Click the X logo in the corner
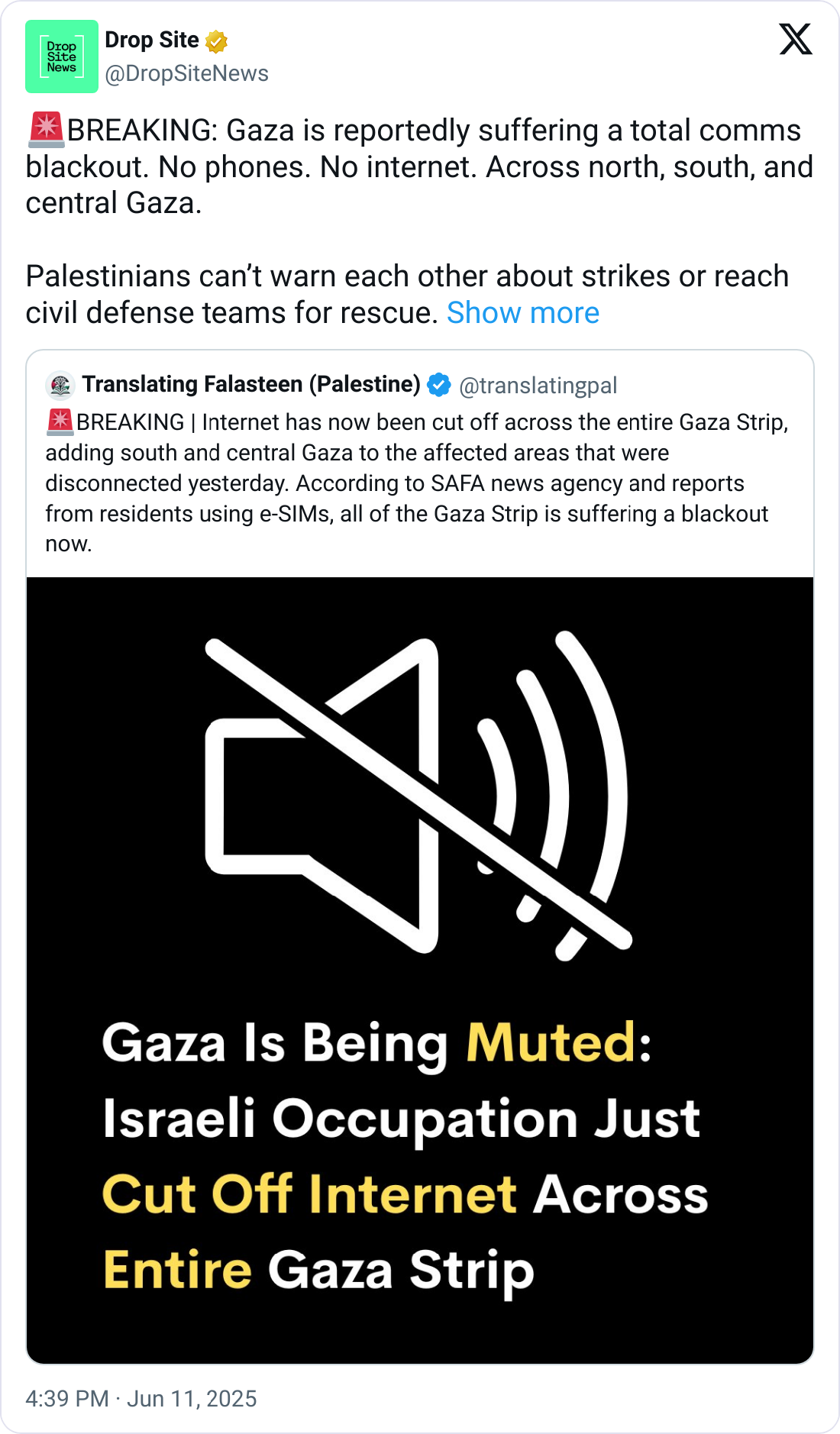 click(x=796, y=40)
